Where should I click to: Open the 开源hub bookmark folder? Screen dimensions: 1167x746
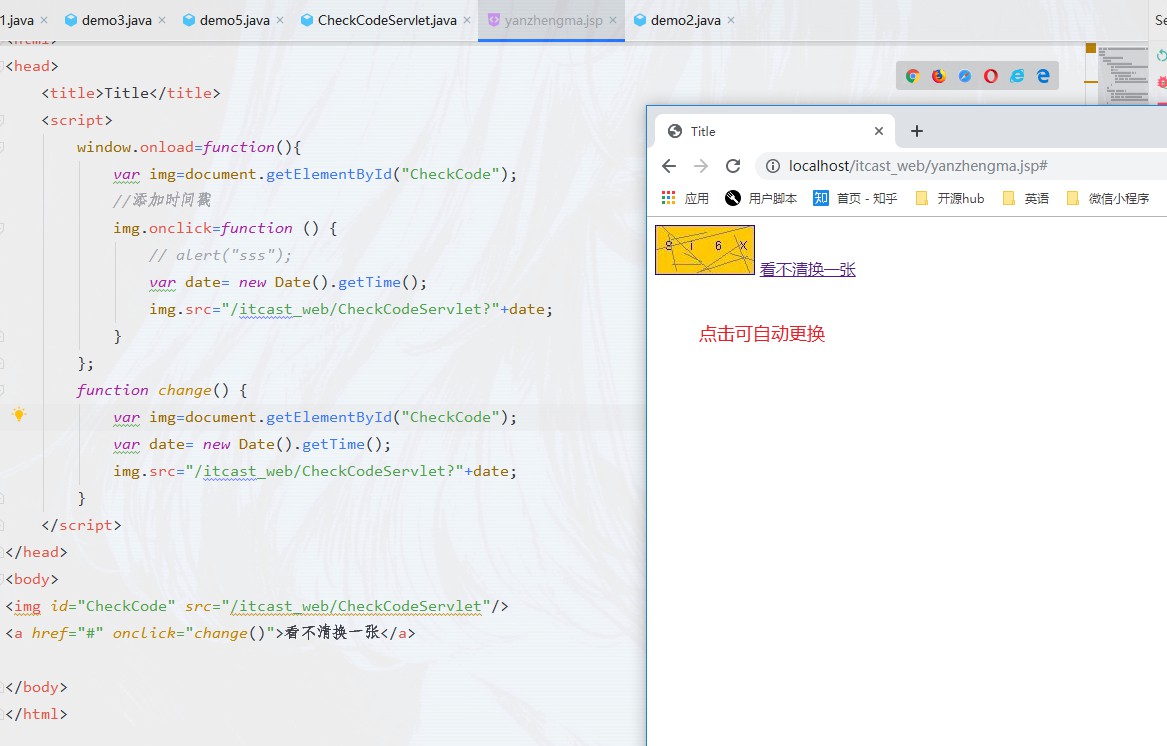tap(950, 198)
